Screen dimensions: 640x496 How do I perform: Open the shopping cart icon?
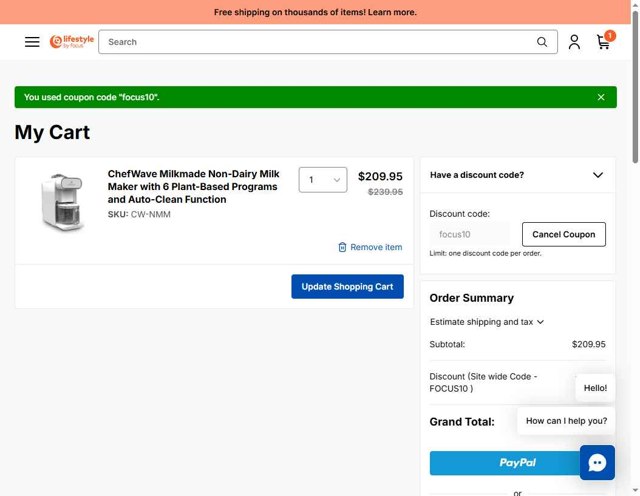pyautogui.click(x=603, y=42)
